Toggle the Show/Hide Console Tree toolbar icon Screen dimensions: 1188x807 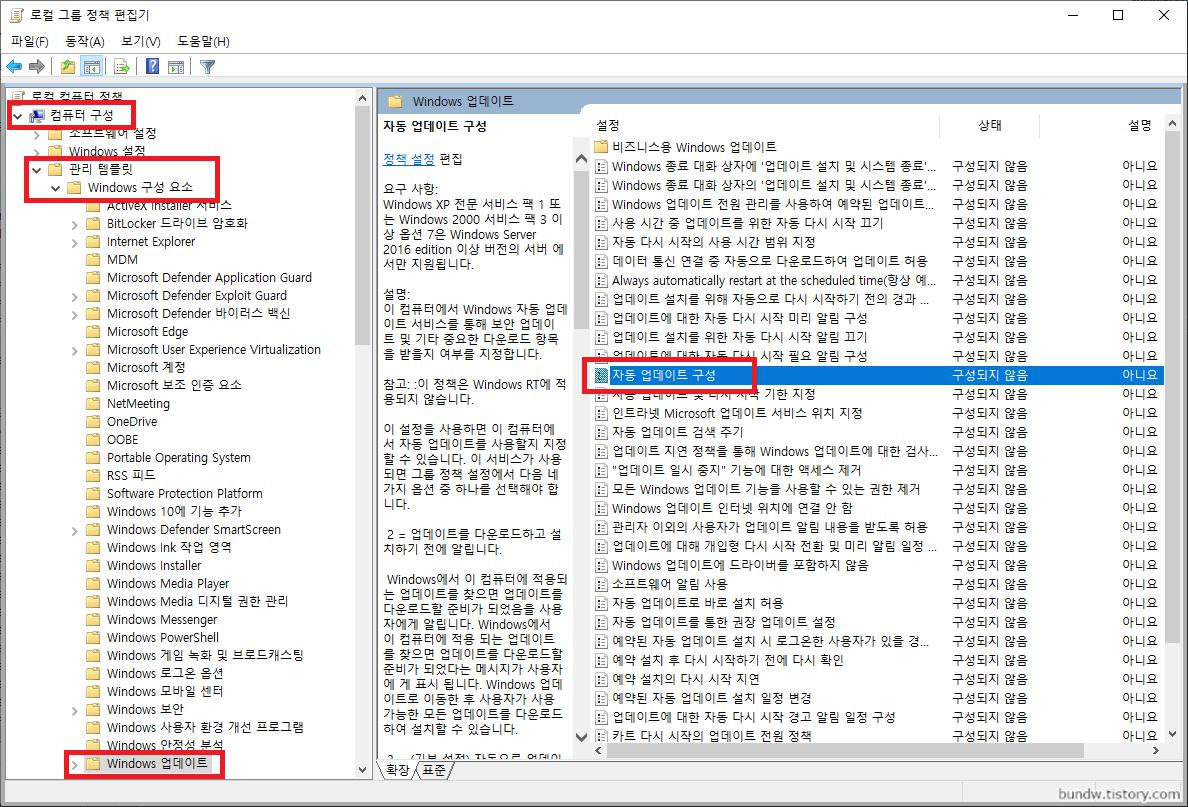(x=92, y=67)
